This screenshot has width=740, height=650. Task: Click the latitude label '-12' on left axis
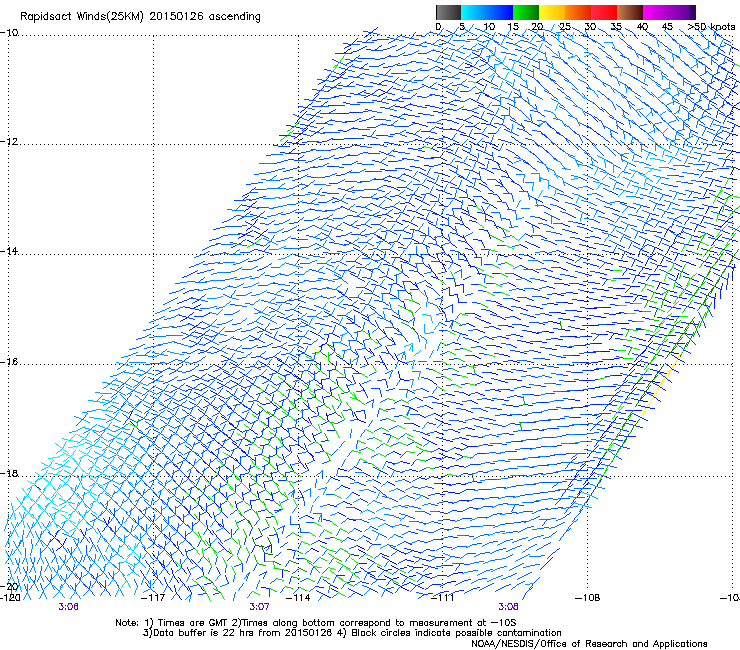(9, 142)
